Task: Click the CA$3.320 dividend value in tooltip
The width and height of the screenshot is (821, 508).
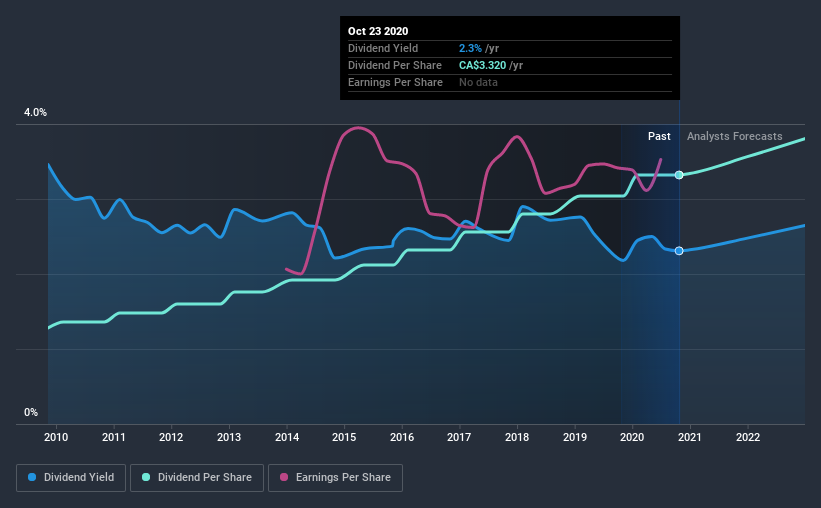Action: [483, 65]
